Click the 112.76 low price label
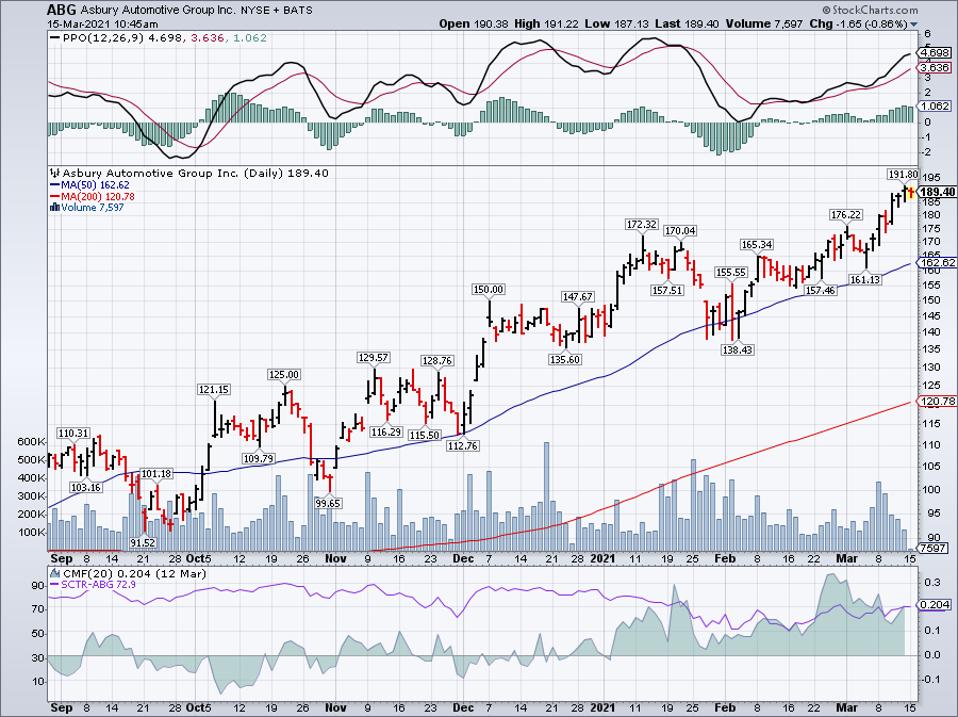Screen dimensions: 958x717 coord(463,446)
